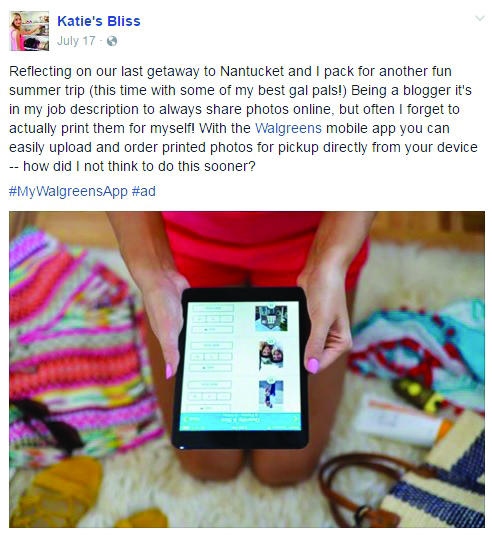Click the July 17 timestamp
The width and height of the screenshot is (492, 538).
76,41
